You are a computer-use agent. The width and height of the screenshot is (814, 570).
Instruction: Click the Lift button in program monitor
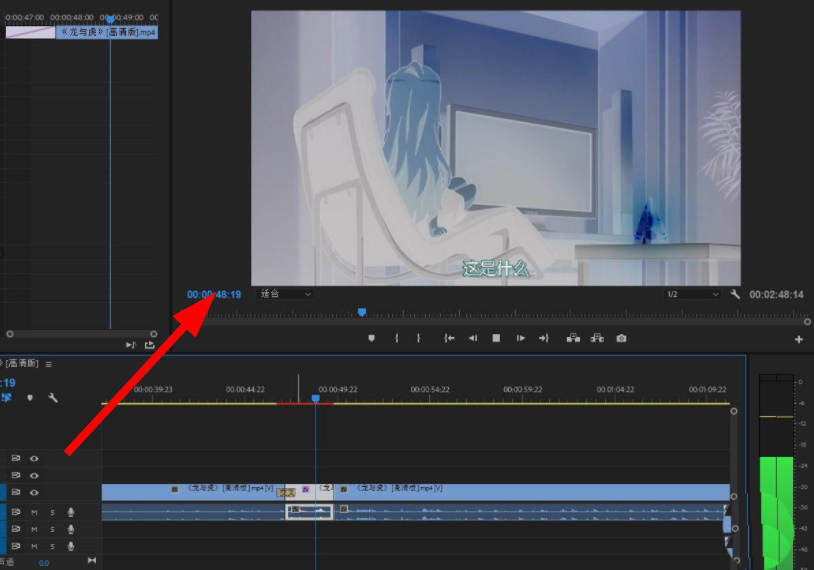pyautogui.click(x=573, y=338)
